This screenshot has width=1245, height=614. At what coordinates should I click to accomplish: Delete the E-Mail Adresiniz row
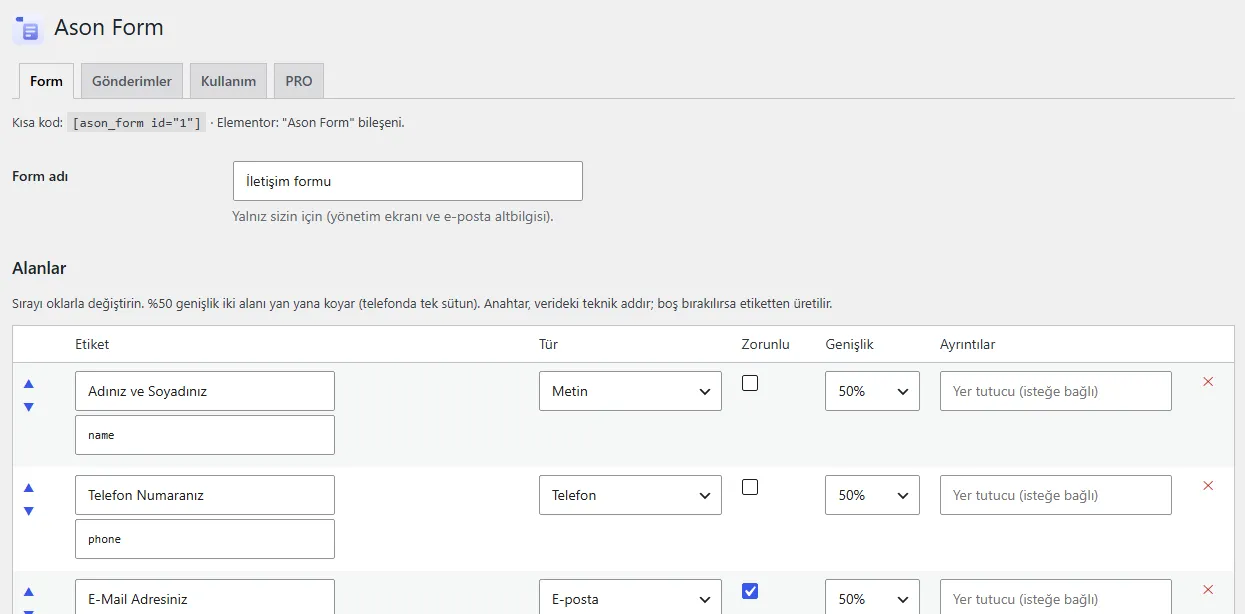(x=1208, y=590)
